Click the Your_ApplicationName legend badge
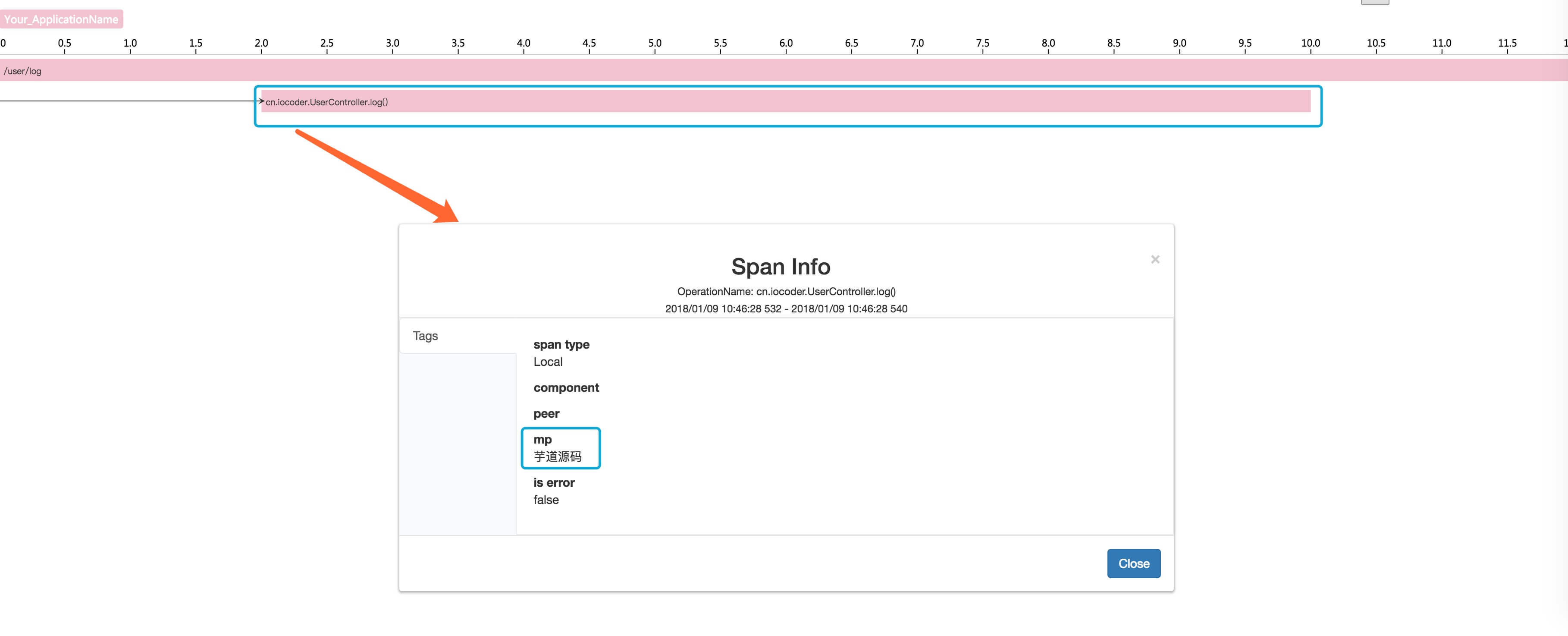 pos(62,19)
